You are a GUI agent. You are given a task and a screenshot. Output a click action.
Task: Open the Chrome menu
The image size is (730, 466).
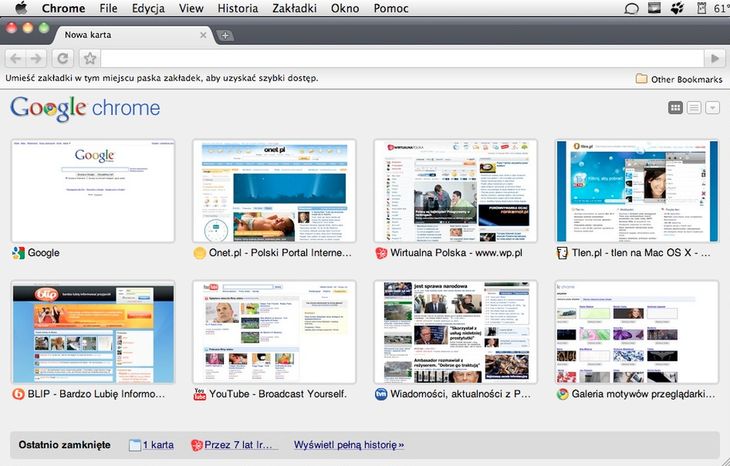tap(63, 8)
